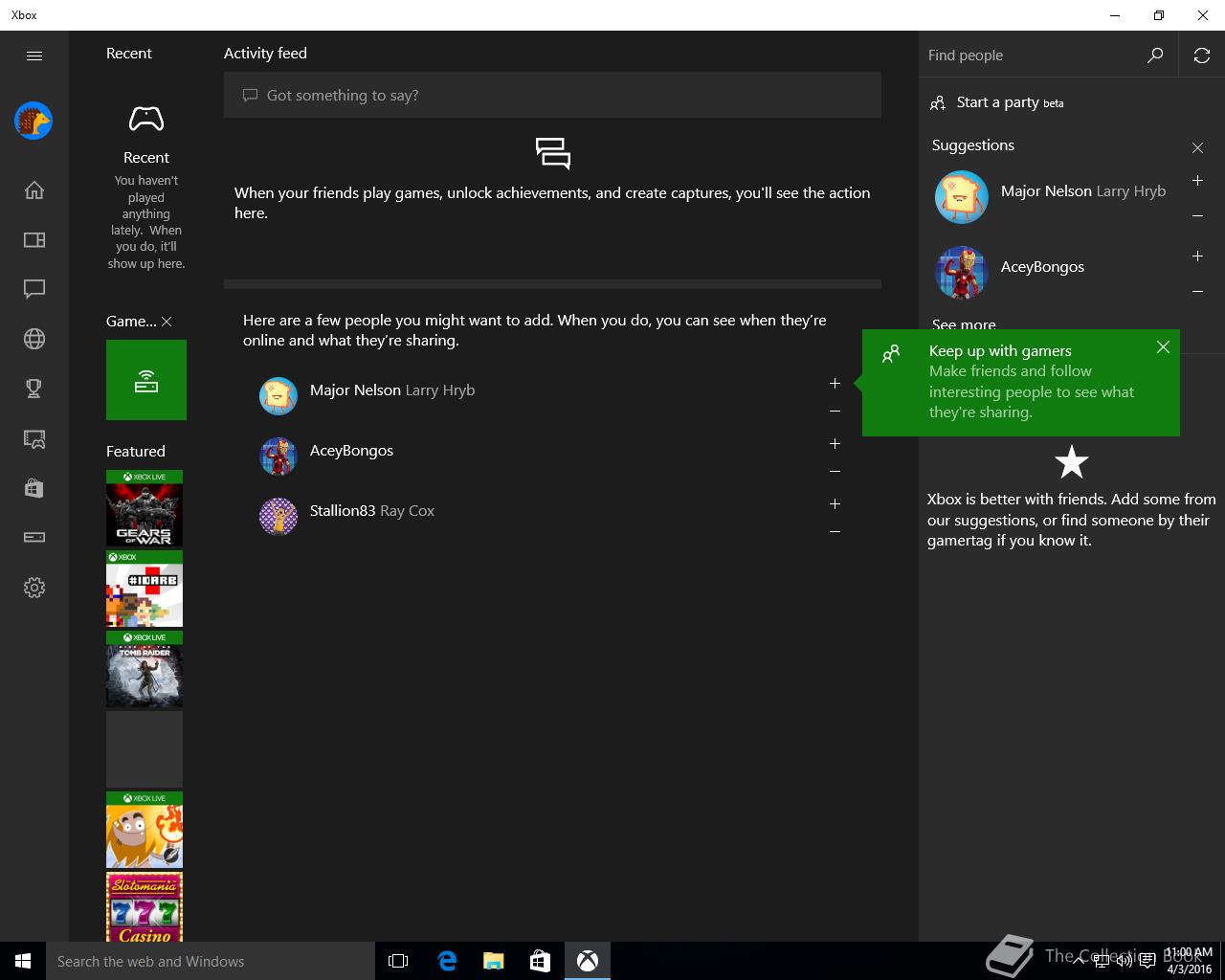Open the hamburger navigation menu
The image size is (1225, 980).
point(34,56)
